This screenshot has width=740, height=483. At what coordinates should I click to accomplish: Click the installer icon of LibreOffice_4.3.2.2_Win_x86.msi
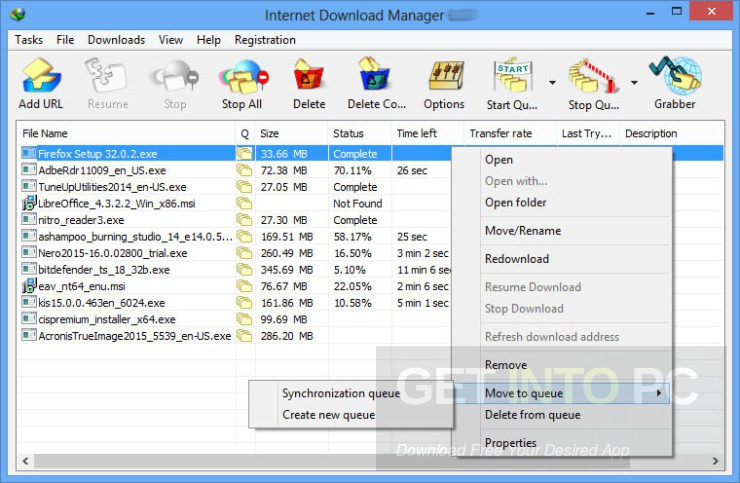pos(29,203)
